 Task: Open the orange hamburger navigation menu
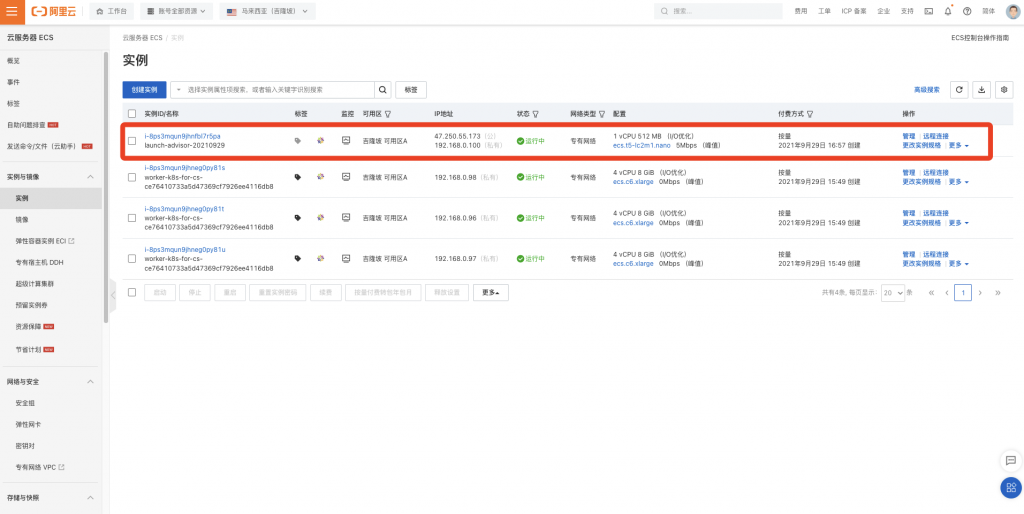[x=12, y=11]
